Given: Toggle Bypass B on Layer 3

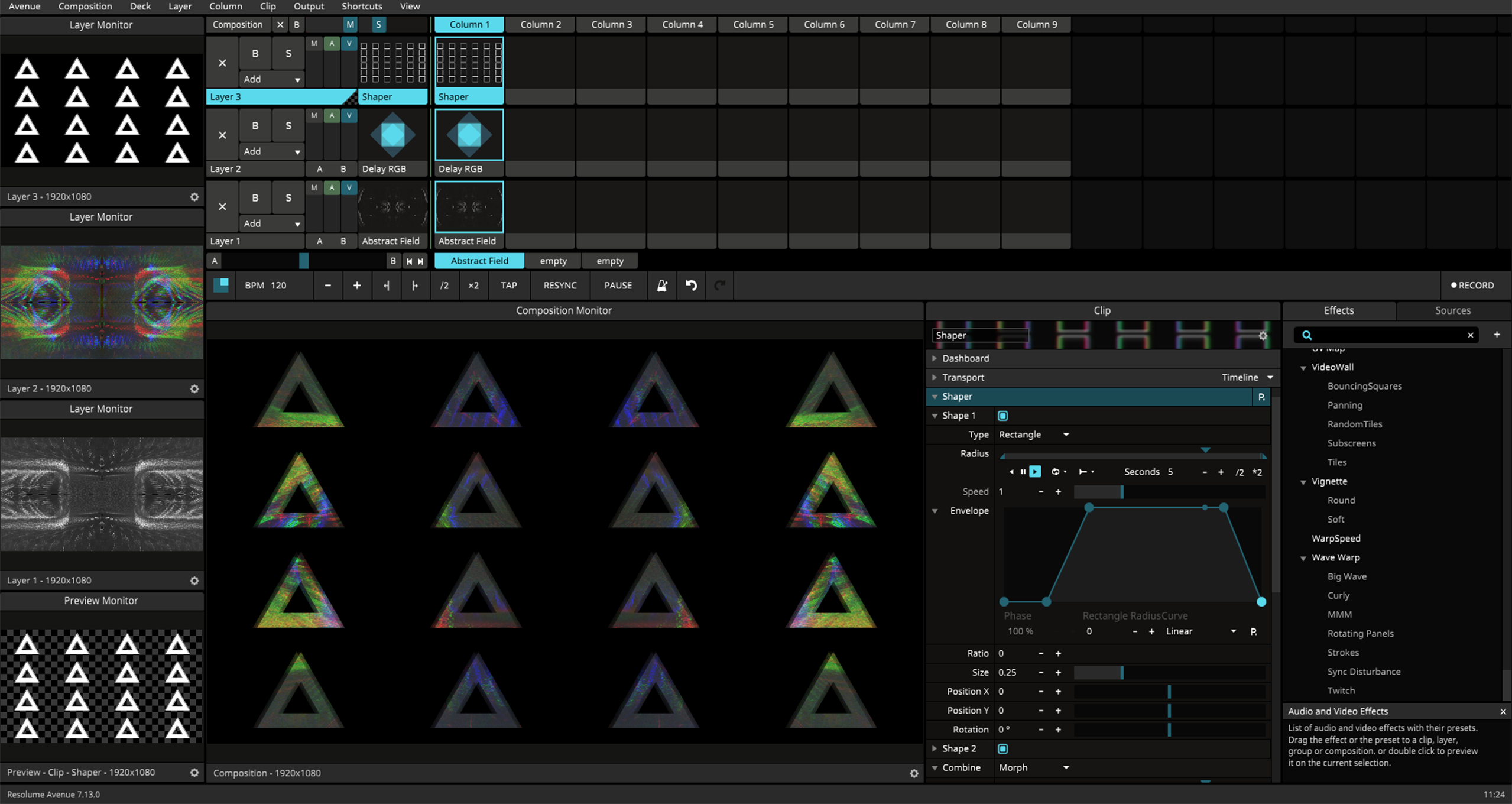Looking at the screenshot, I should pyautogui.click(x=255, y=54).
